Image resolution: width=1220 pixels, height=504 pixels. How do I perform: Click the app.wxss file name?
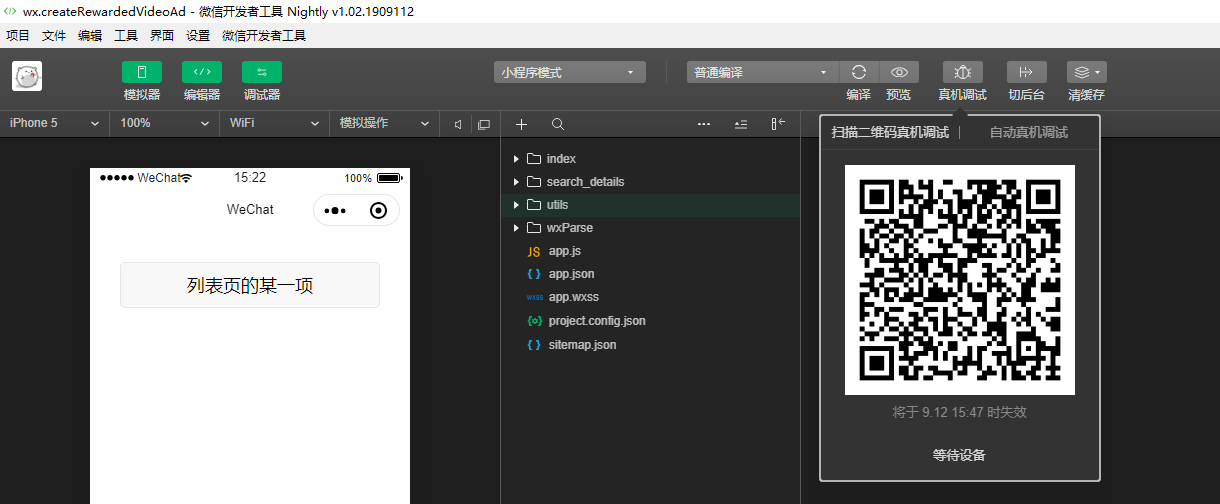(574, 297)
